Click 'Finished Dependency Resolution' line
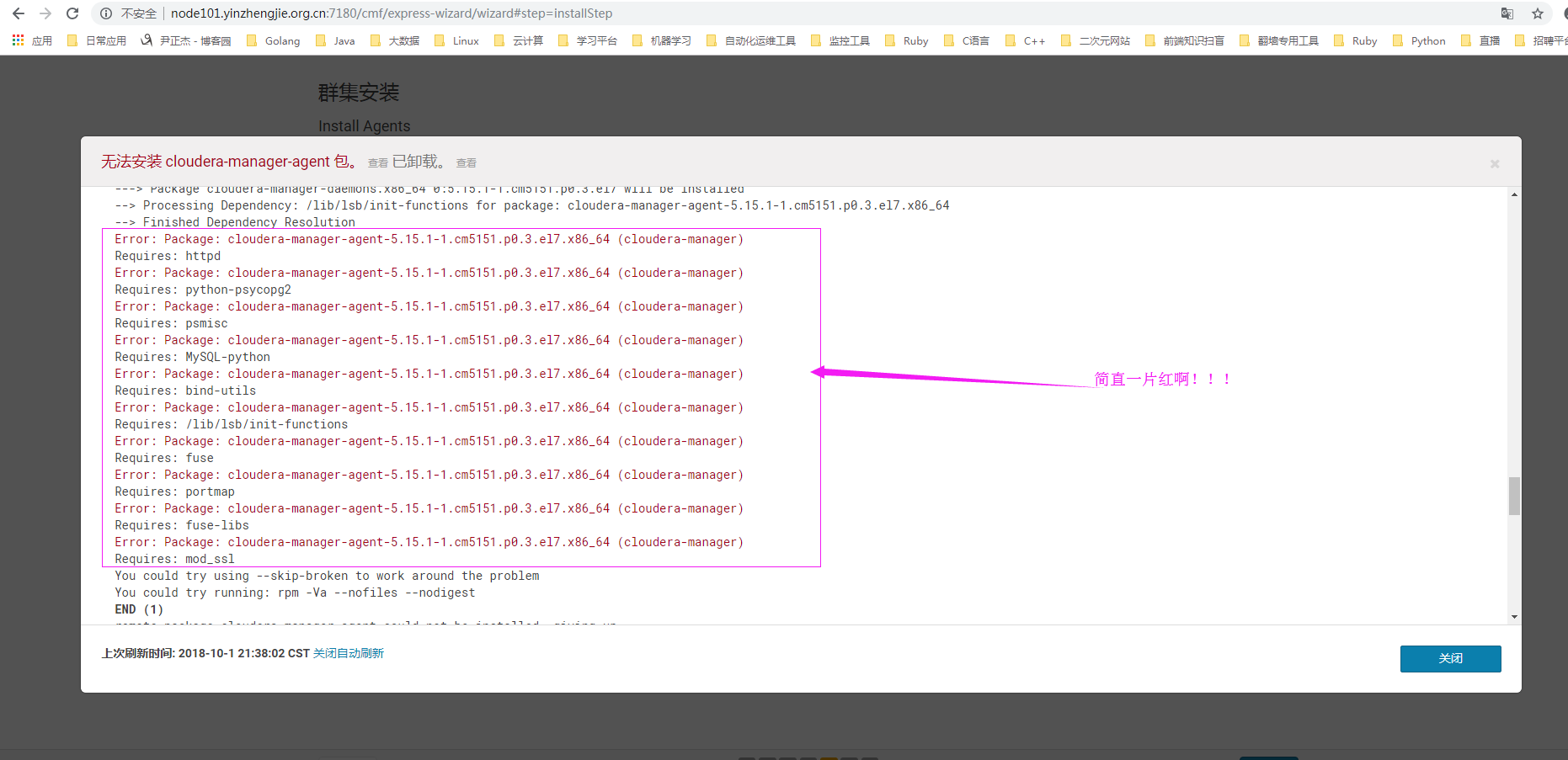Viewport: 1568px width, 760px height. [235, 222]
